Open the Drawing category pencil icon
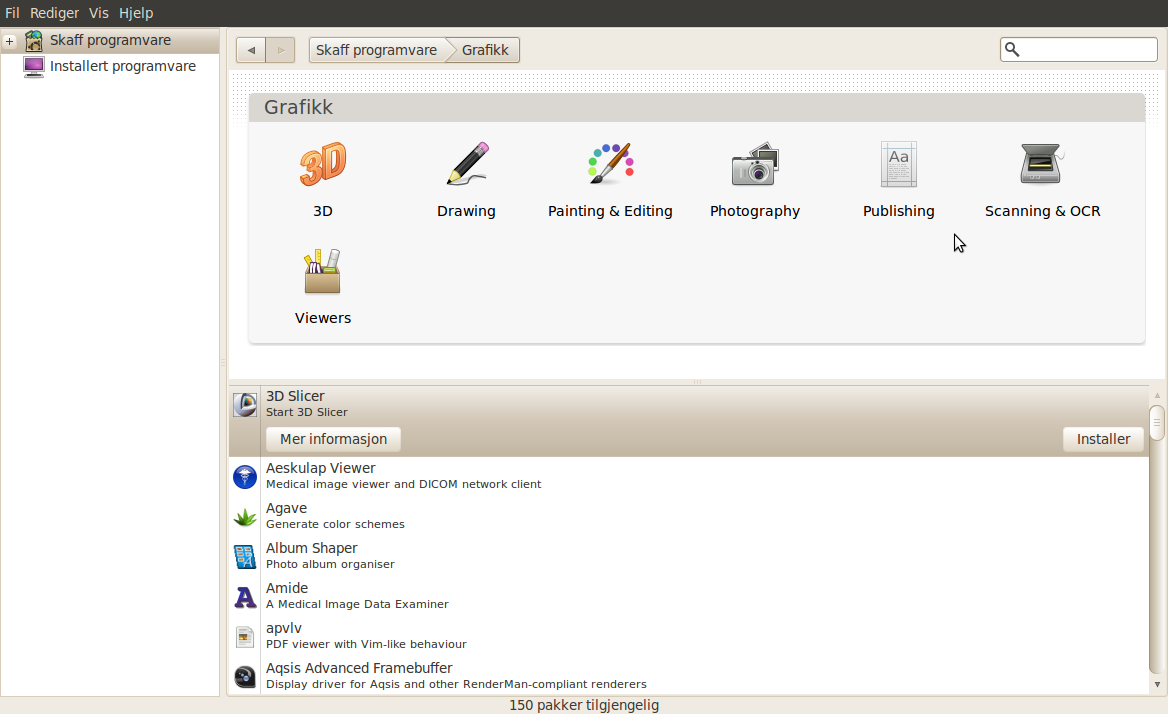The width and height of the screenshot is (1168, 714). 467,164
